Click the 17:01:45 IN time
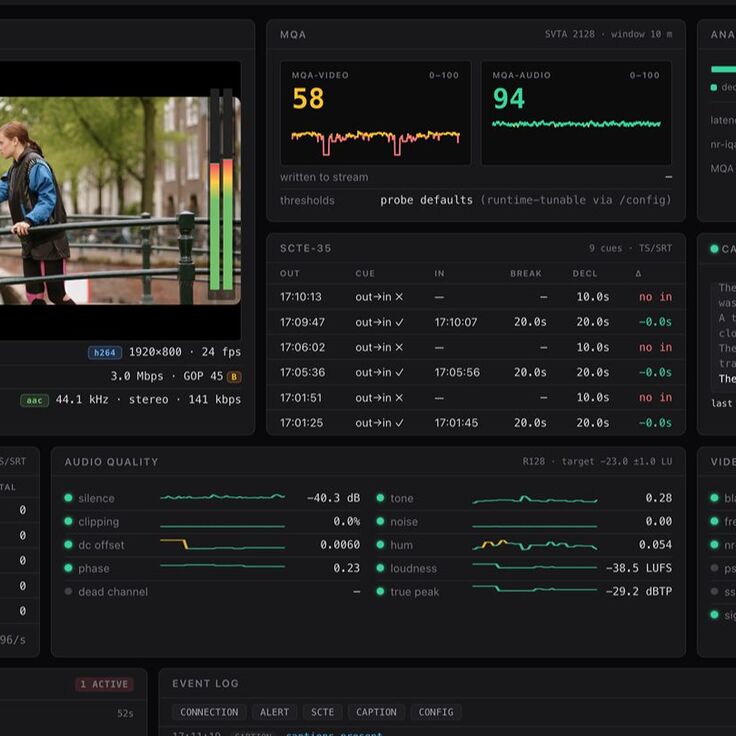The height and width of the screenshot is (736, 736). coord(456,422)
